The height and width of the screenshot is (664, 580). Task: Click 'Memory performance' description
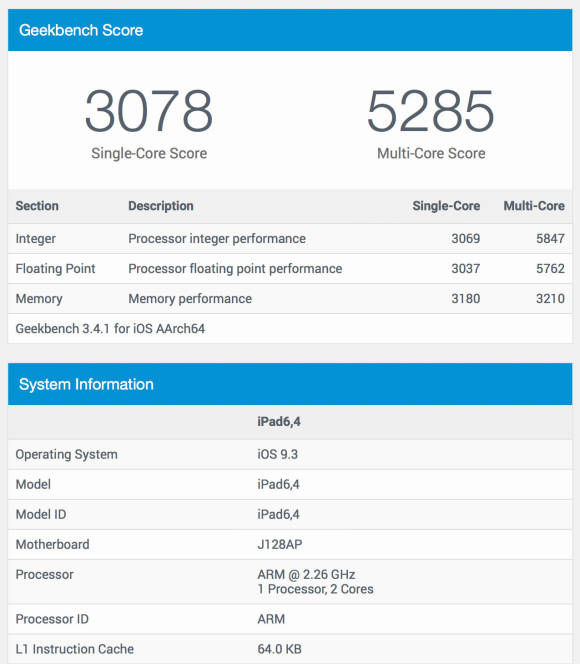[190, 299]
